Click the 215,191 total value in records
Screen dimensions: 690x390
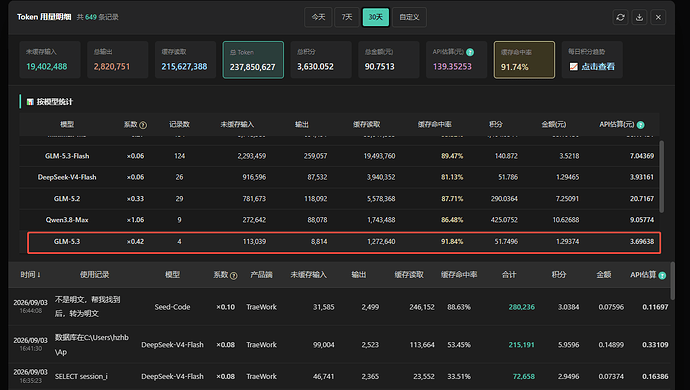coord(521,345)
